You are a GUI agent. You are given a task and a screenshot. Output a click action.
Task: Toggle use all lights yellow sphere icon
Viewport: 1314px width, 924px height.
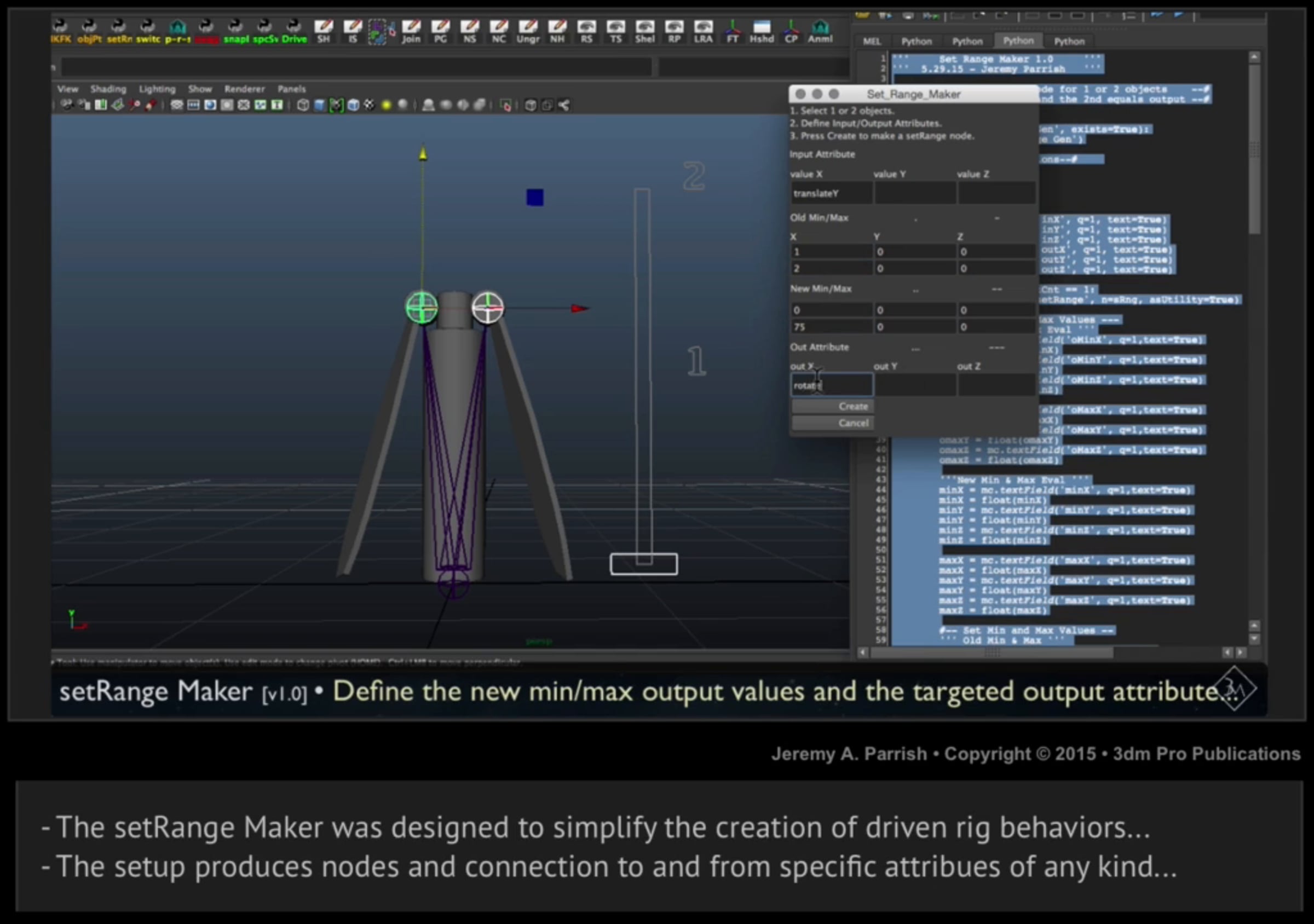387,105
